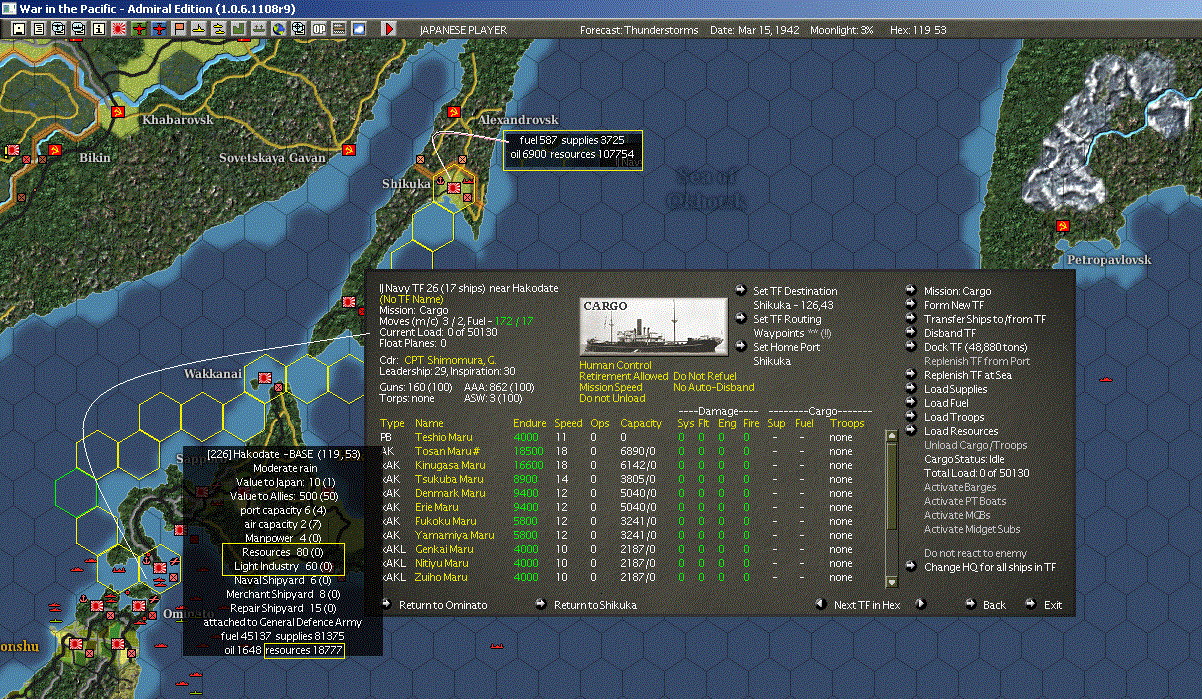1202x699 pixels.
Task: Click the red end turn arrow
Action: click(x=390, y=29)
